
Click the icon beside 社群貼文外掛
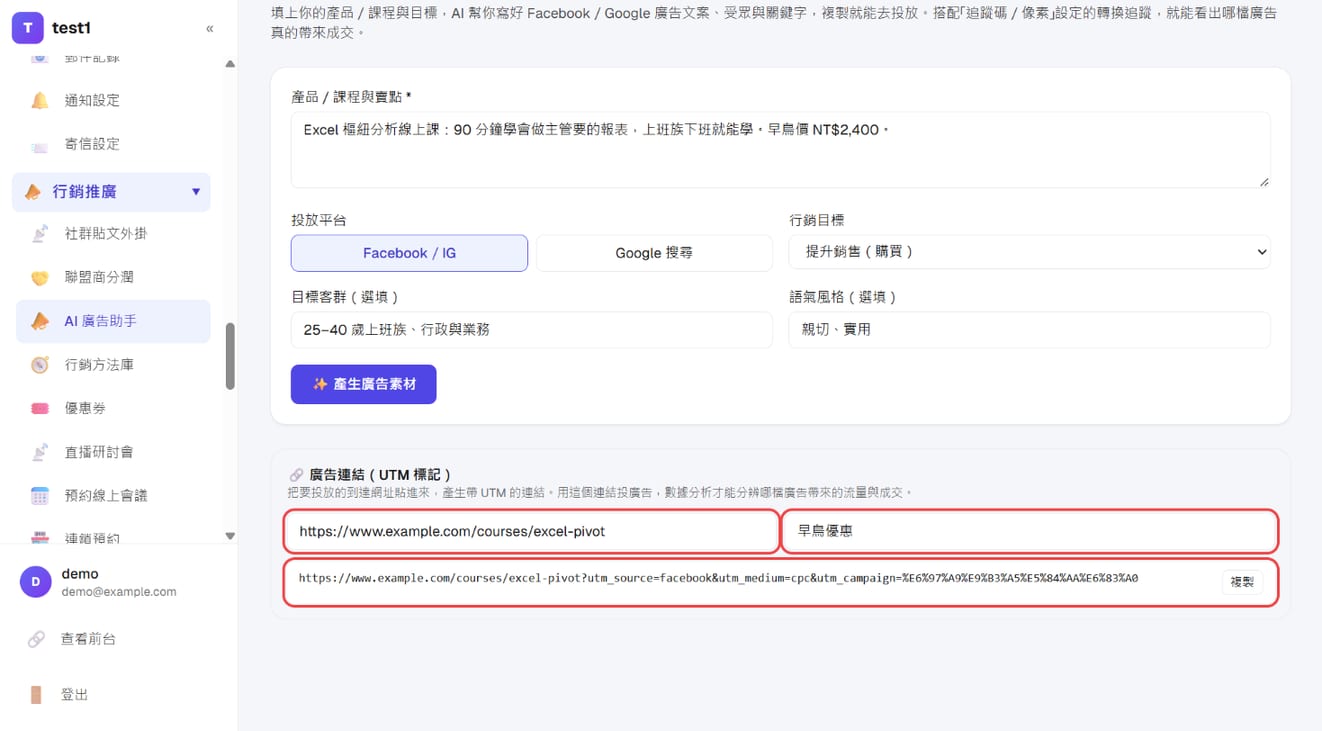pyautogui.click(x=40, y=233)
